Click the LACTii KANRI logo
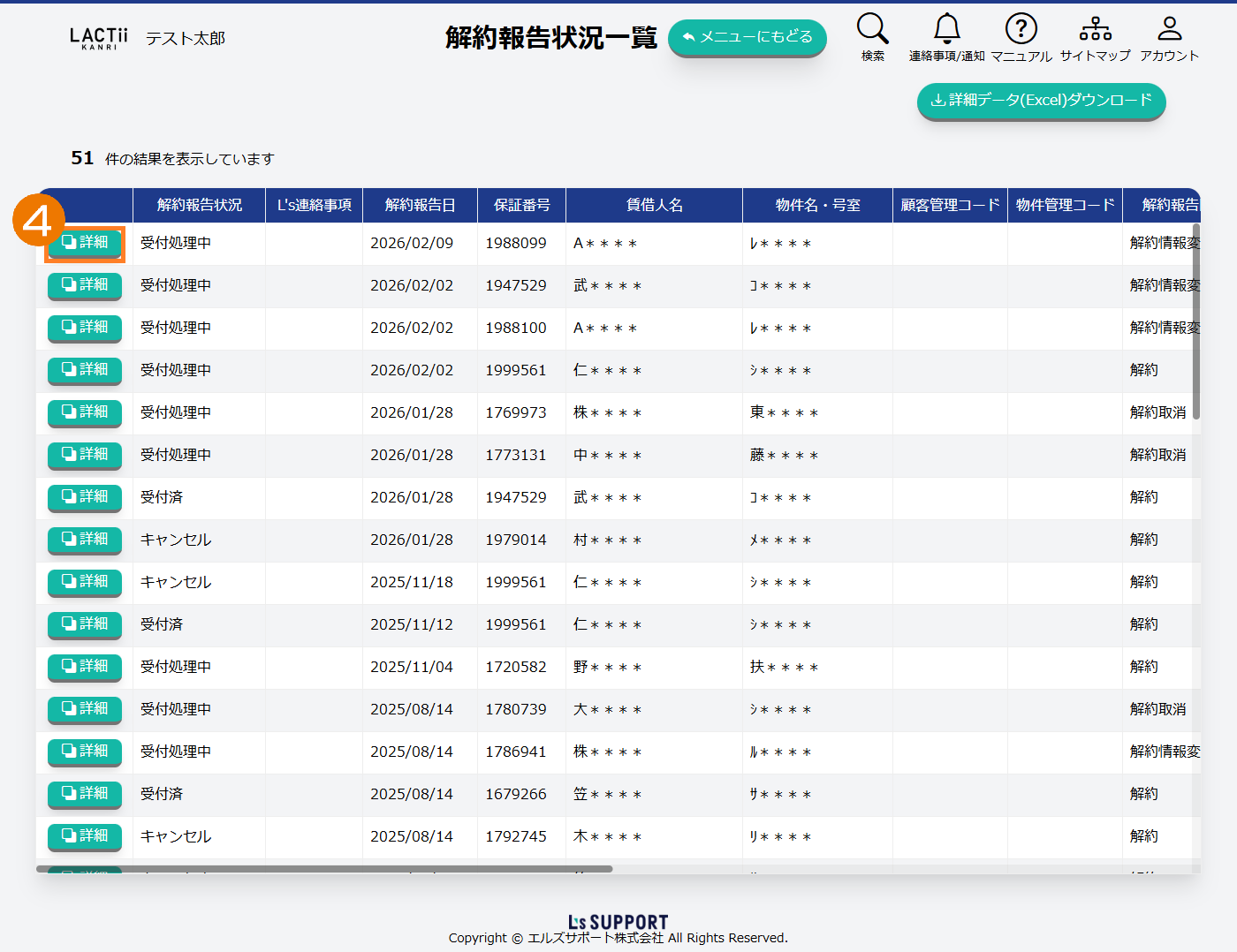Image resolution: width=1237 pixels, height=952 pixels. [x=99, y=38]
